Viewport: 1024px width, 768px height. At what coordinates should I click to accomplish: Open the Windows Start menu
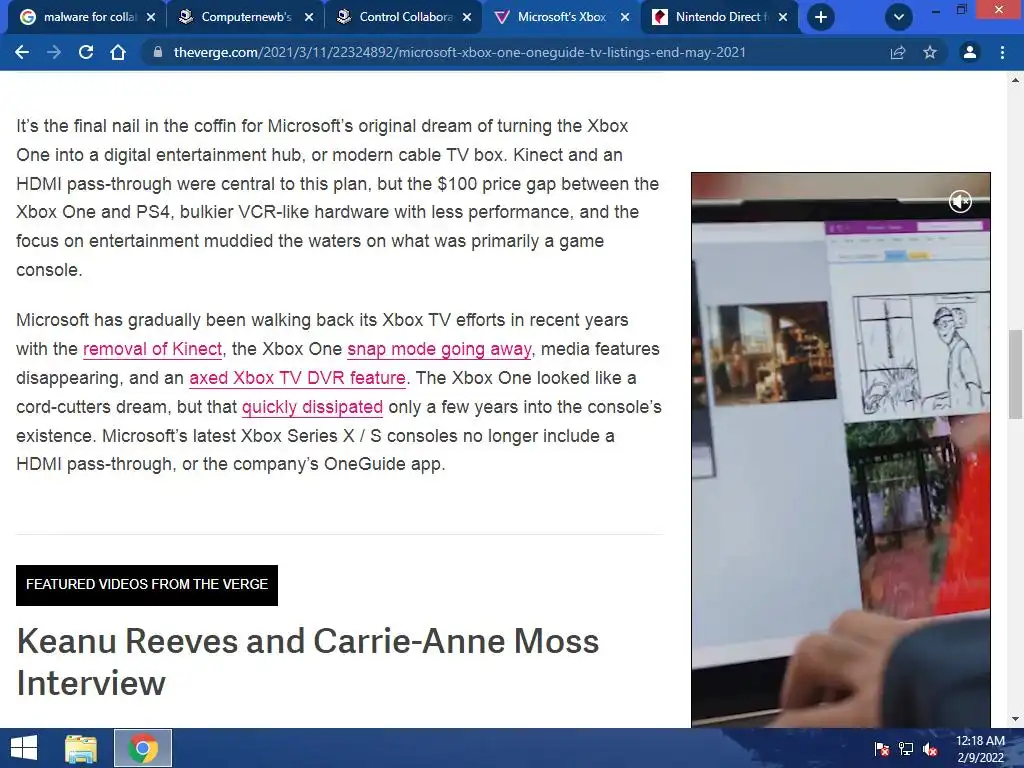[x=24, y=748]
